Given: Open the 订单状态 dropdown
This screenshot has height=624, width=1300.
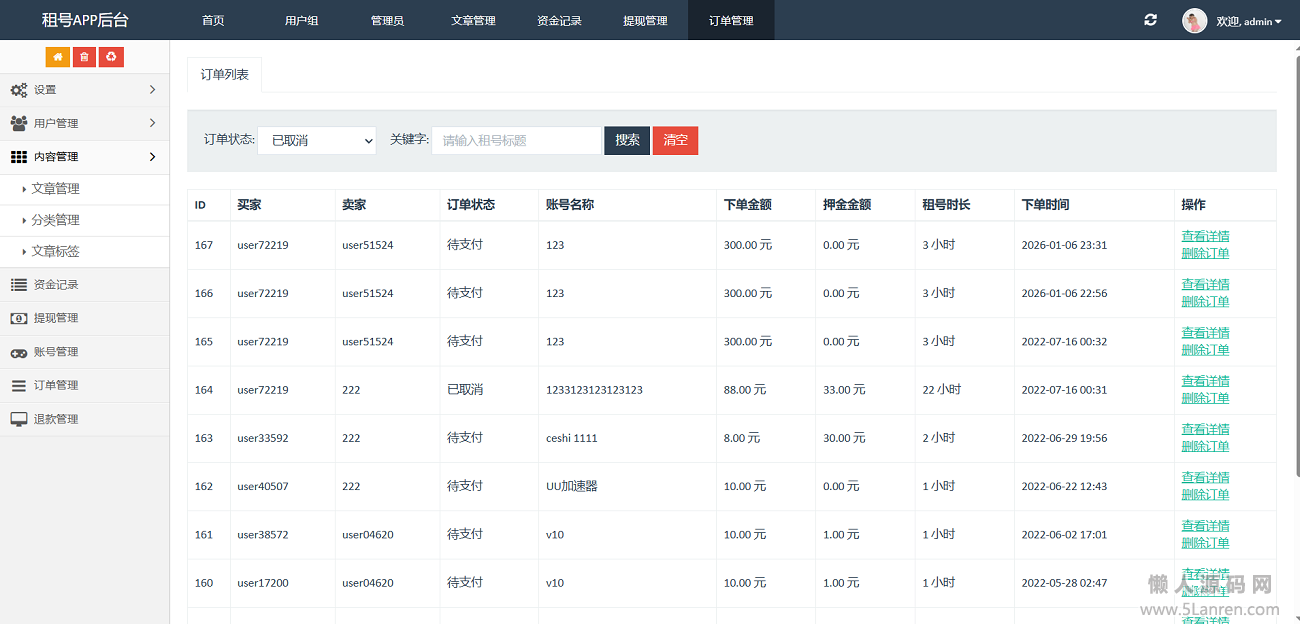Looking at the screenshot, I should click(316, 141).
